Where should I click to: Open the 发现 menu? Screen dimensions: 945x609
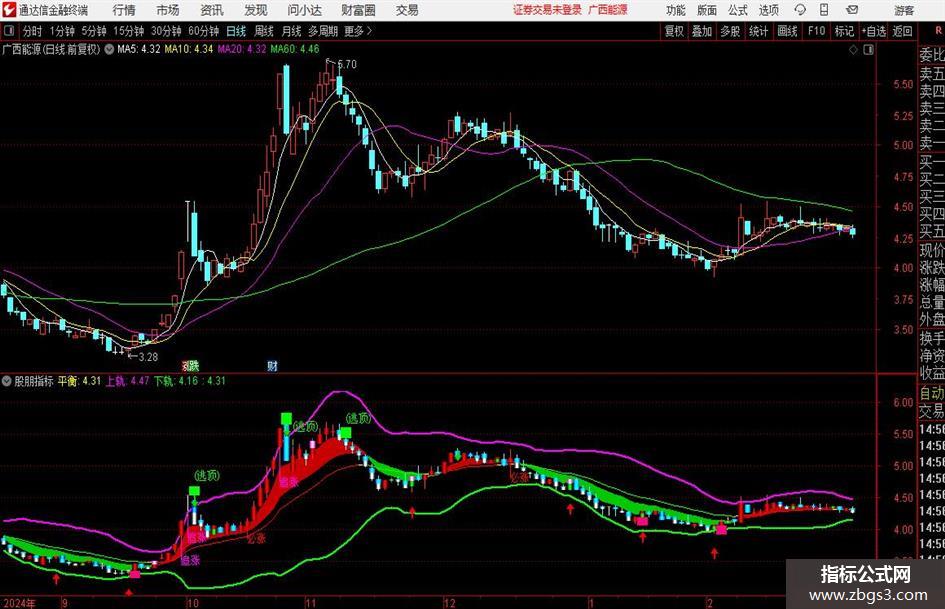tap(256, 10)
